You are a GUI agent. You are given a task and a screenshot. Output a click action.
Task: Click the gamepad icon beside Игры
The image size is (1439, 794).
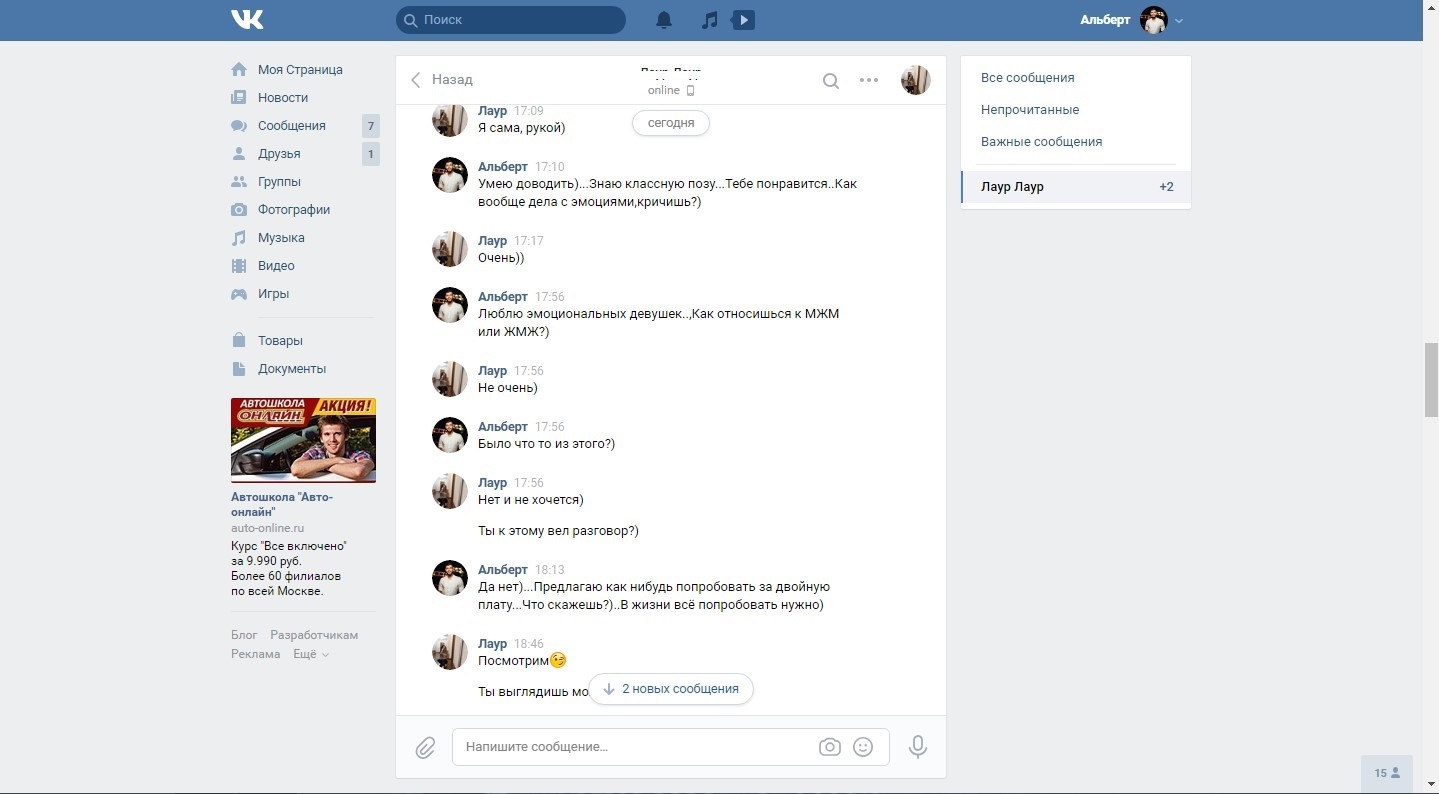[x=239, y=294]
